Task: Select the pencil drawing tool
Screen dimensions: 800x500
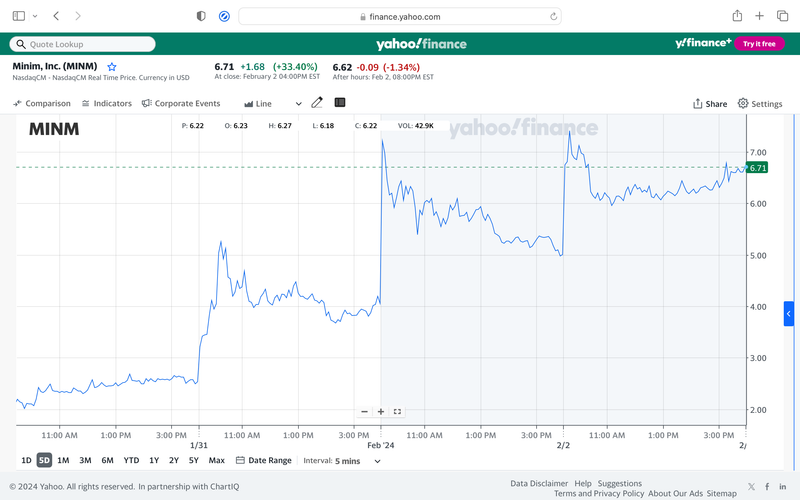Action: click(x=317, y=103)
